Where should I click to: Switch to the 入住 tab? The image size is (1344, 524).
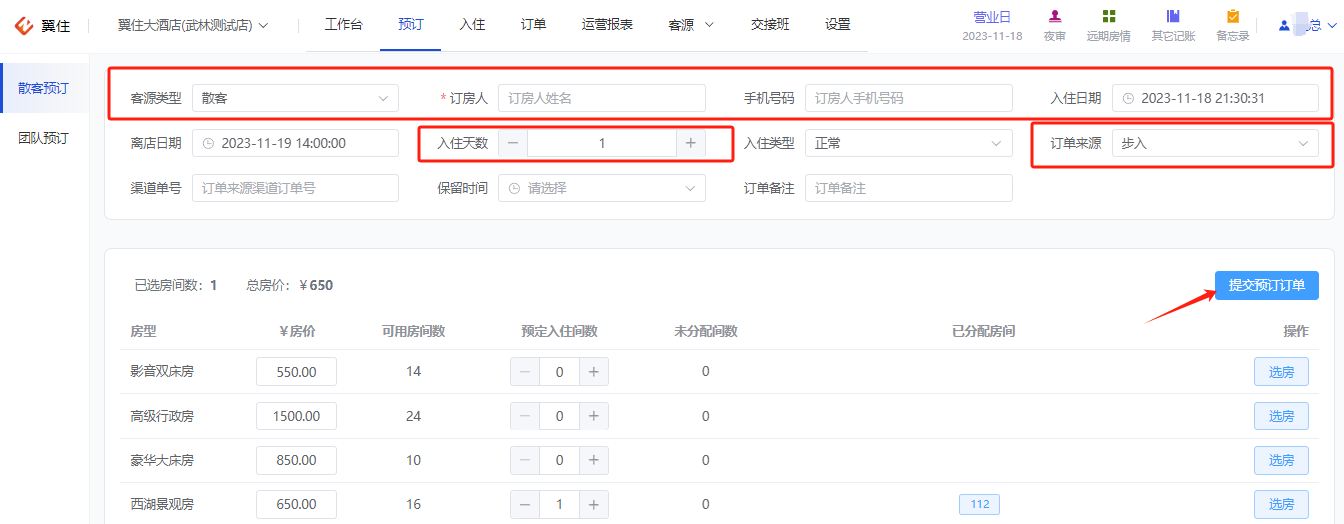coord(472,25)
